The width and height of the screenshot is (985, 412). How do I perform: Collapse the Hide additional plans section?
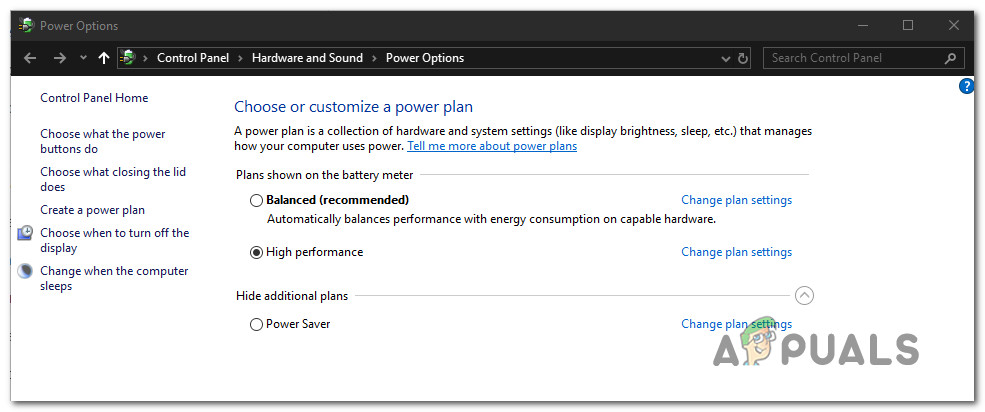[x=805, y=295]
